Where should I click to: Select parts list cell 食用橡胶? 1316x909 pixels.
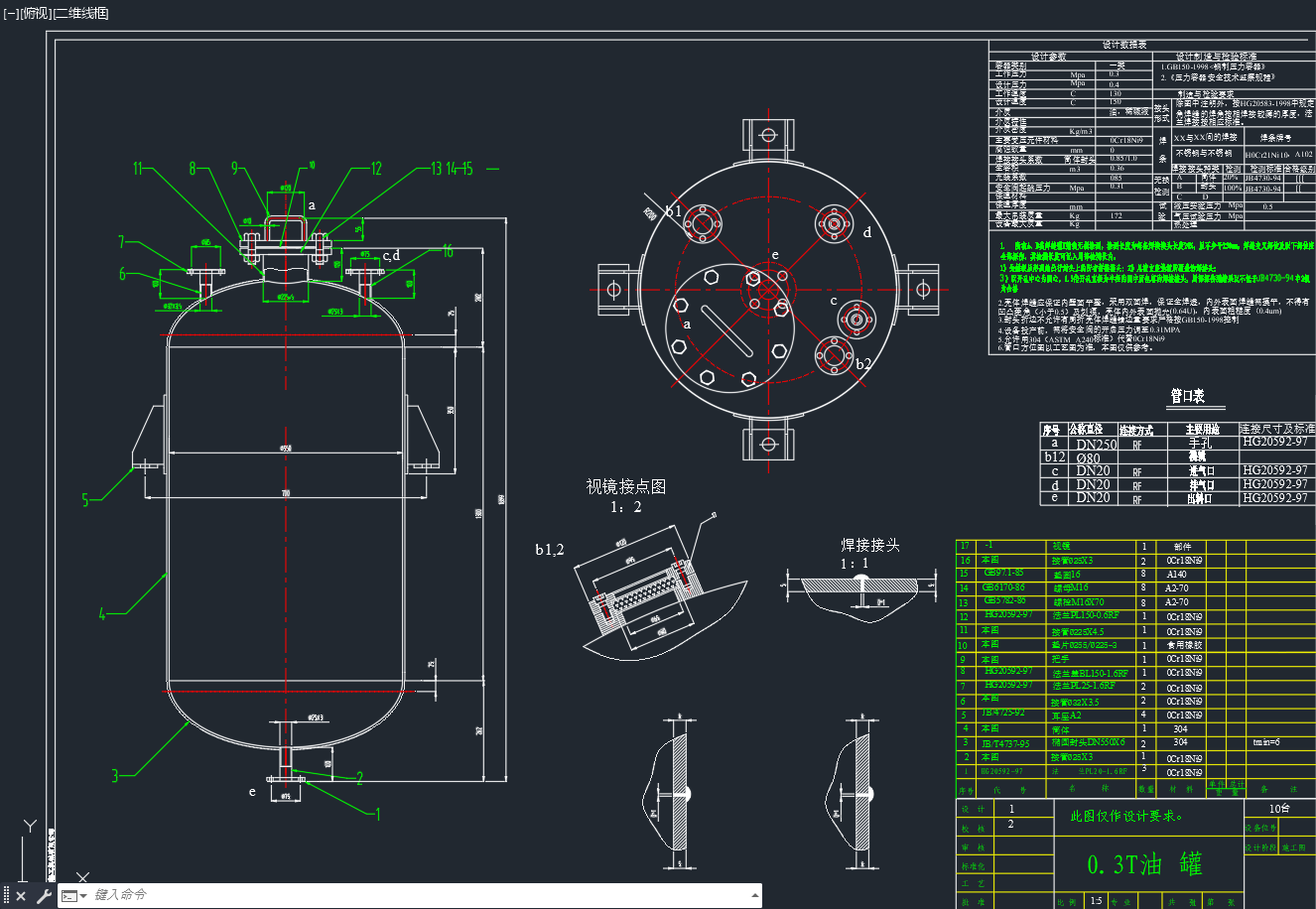coord(1184,645)
